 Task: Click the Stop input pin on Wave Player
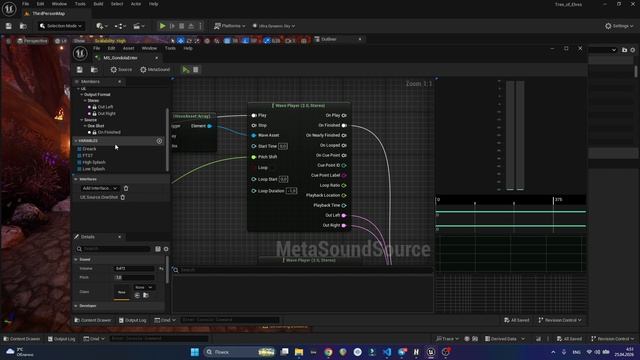[254, 126]
